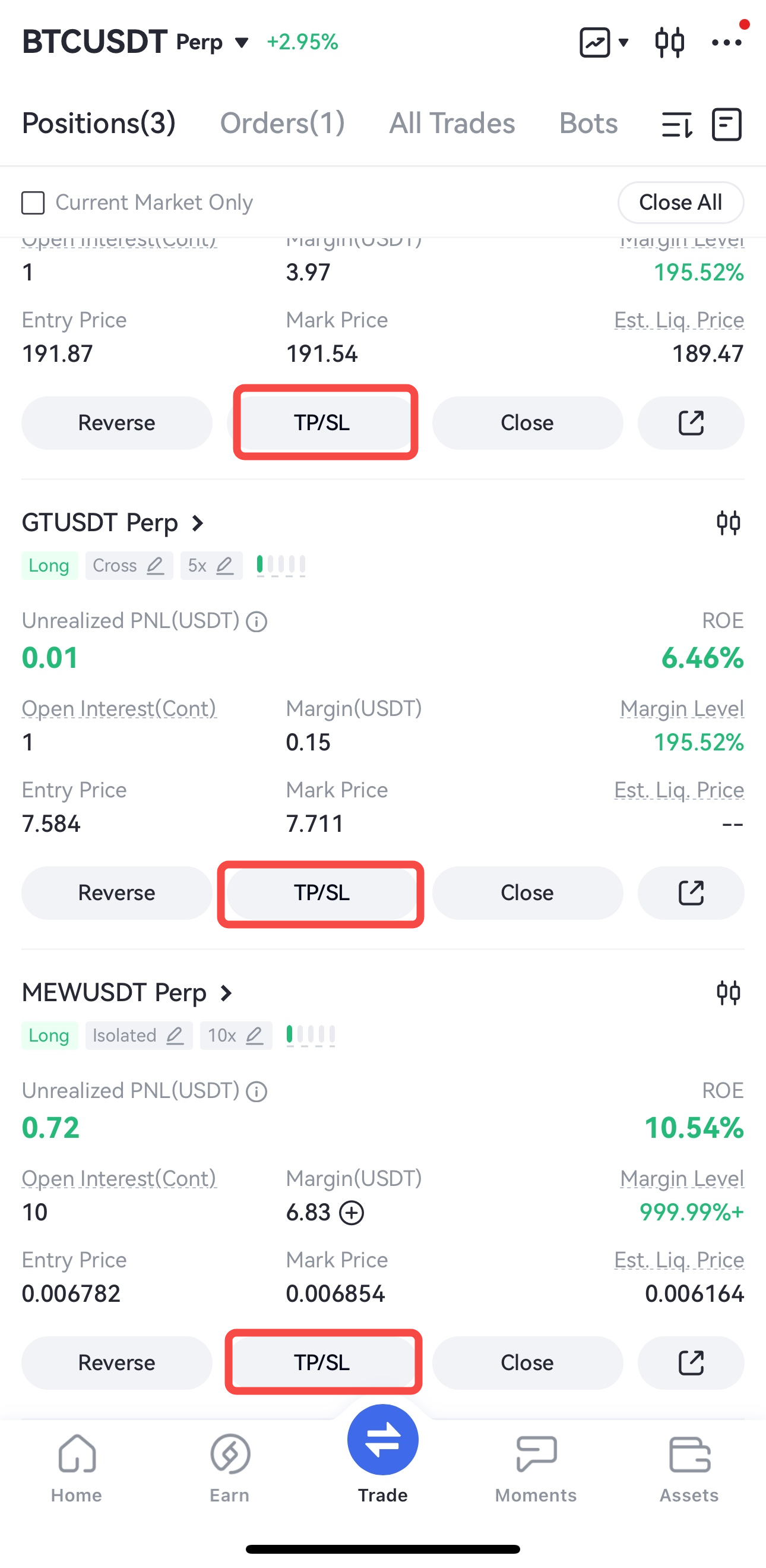Go to the Assets wallet tab
This screenshot has width=766, height=1568.
tap(689, 1468)
